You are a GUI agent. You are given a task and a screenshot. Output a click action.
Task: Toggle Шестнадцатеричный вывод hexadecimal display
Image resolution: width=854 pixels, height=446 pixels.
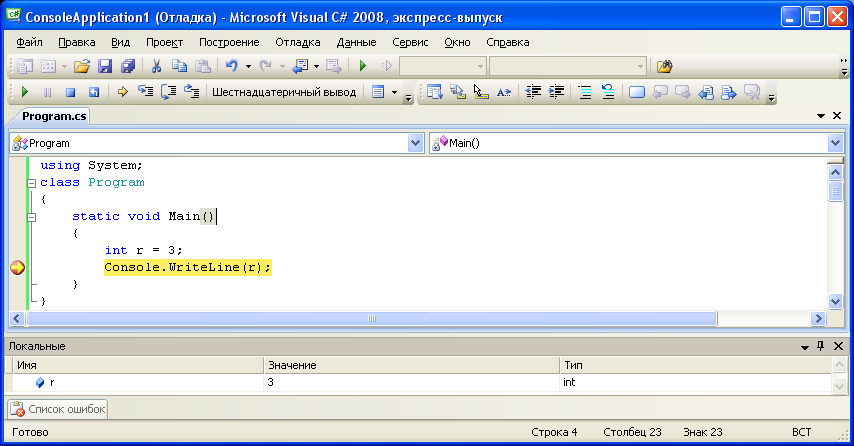click(x=284, y=92)
